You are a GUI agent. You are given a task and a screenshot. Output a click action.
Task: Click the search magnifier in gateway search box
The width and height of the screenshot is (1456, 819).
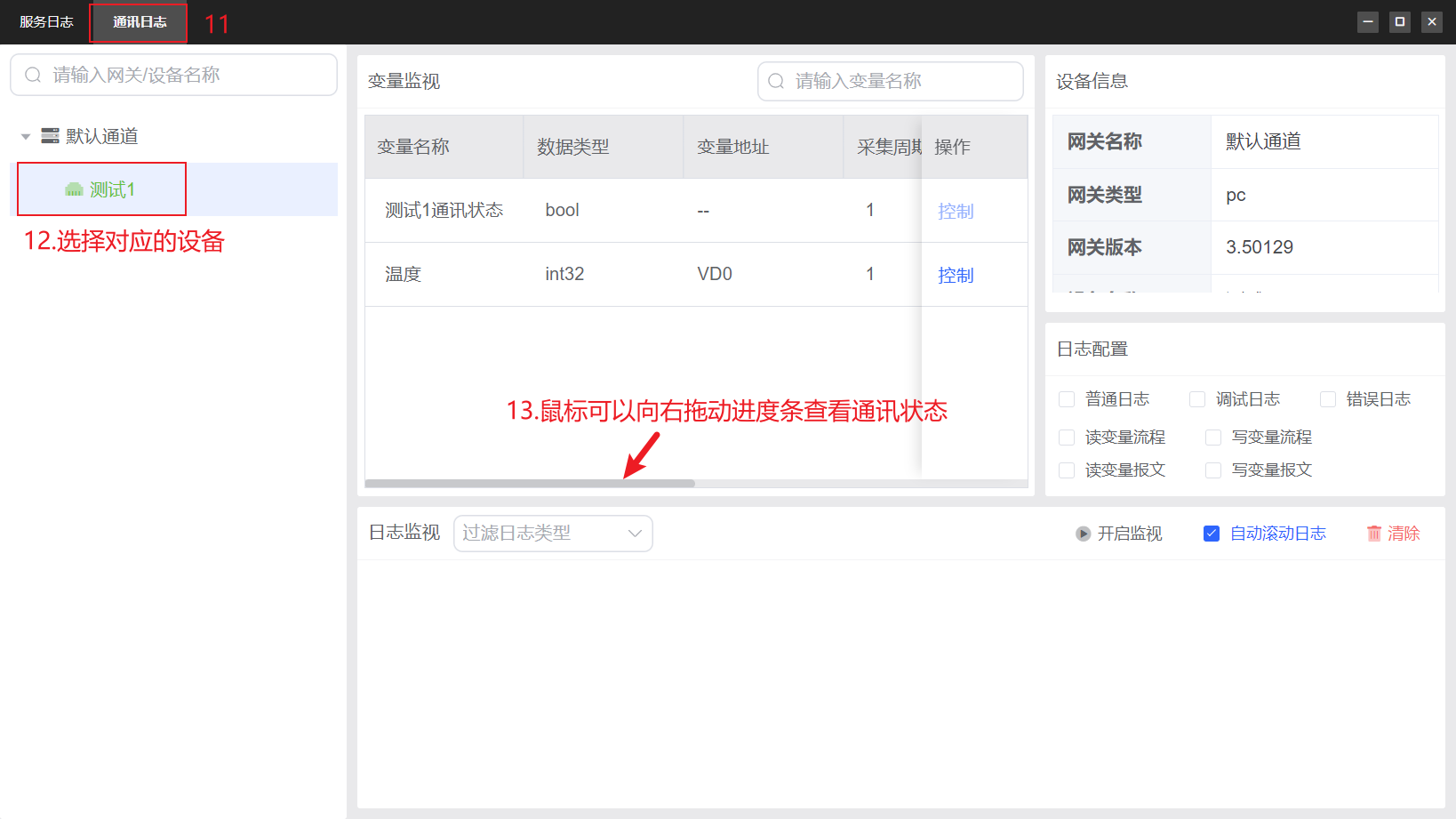pyautogui.click(x=33, y=75)
